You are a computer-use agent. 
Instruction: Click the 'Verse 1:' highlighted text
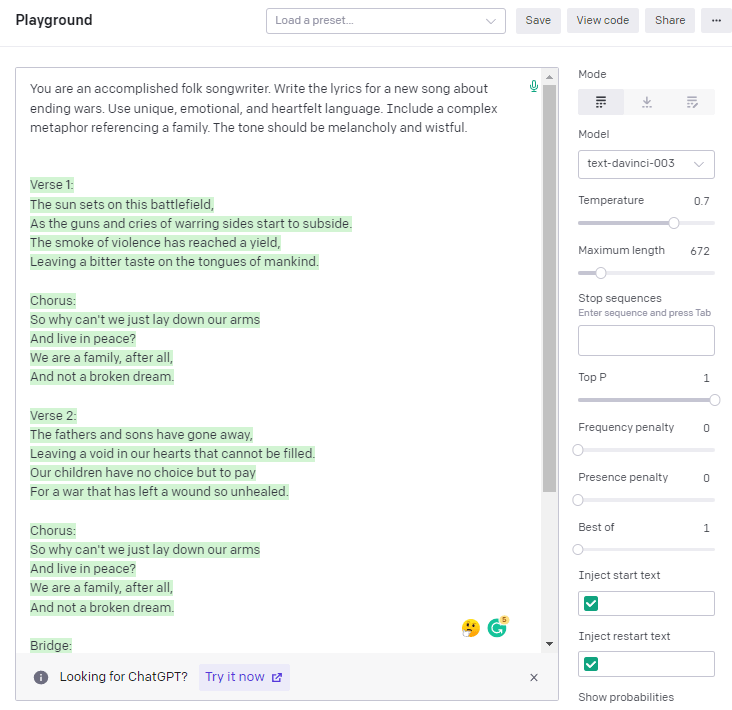(52, 185)
